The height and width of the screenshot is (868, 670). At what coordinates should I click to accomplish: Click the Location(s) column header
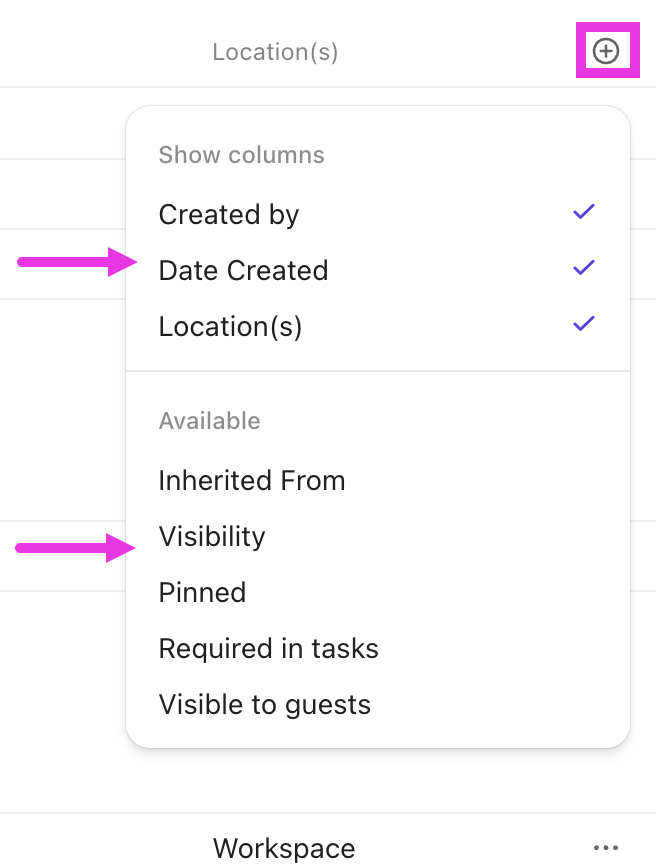tap(275, 51)
